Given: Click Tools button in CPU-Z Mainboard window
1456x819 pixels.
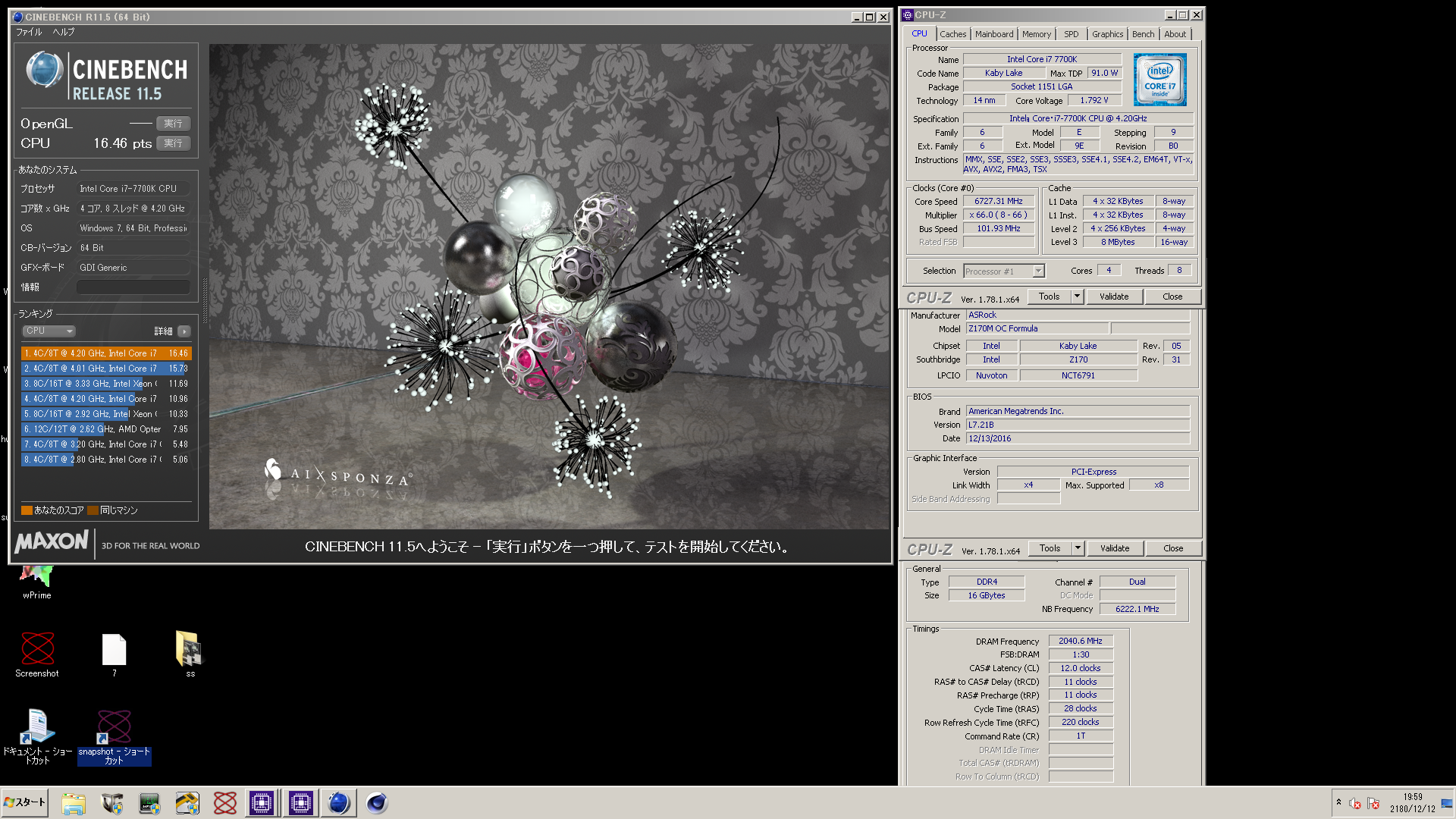Looking at the screenshot, I should [x=1050, y=548].
